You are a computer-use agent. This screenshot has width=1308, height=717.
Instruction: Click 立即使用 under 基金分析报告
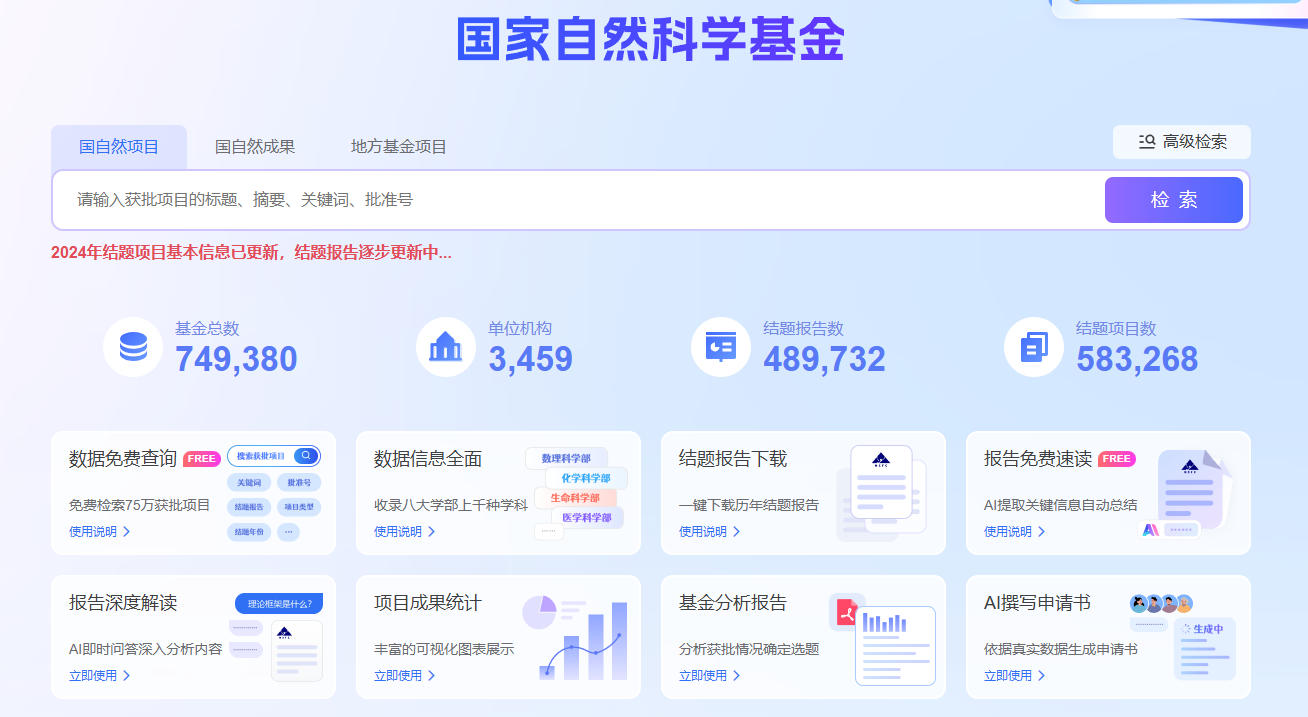pyautogui.click(x=709, y=676)
